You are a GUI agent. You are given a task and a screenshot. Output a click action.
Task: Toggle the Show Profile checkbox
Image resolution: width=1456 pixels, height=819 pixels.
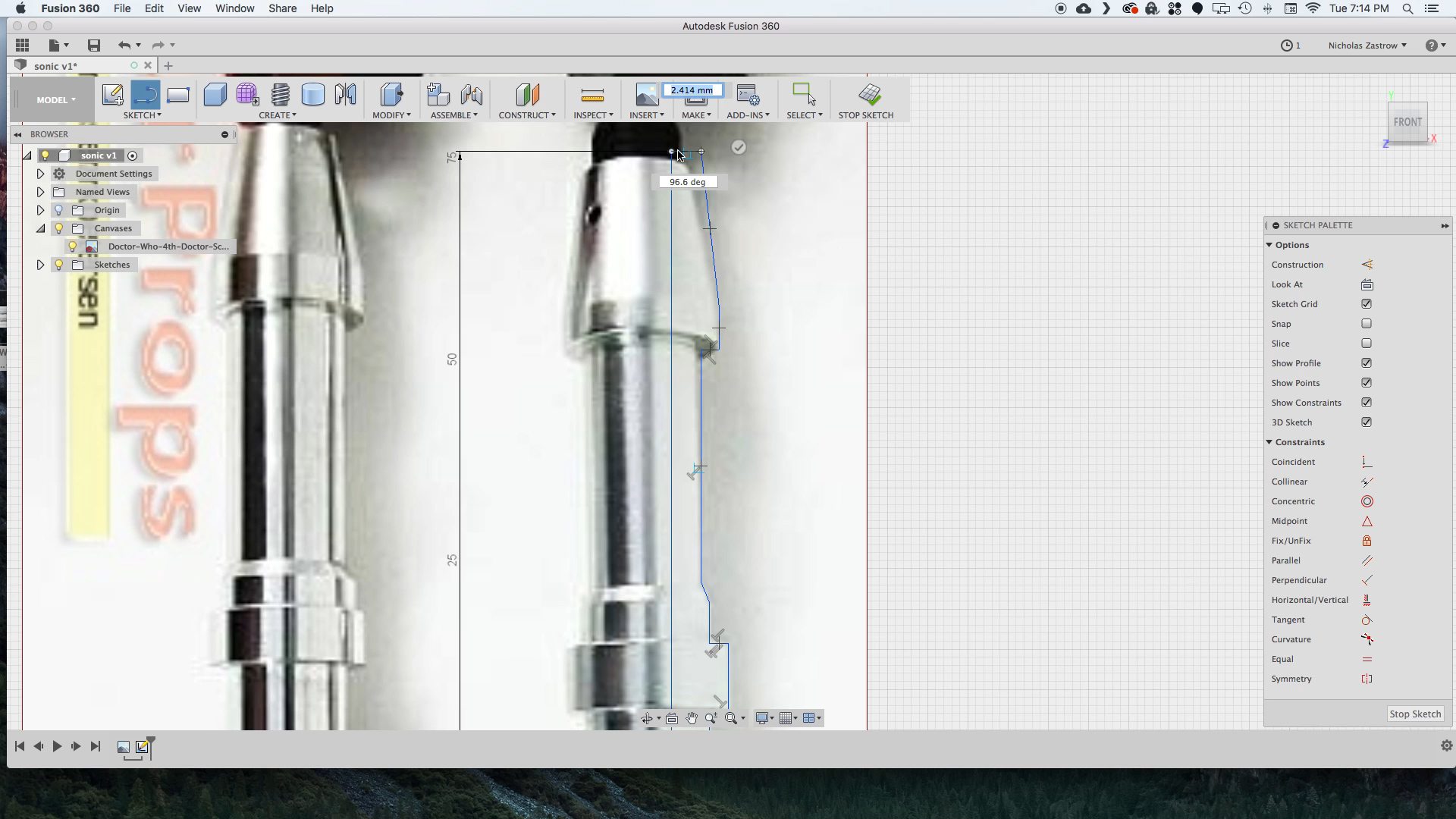[1367, 363]
